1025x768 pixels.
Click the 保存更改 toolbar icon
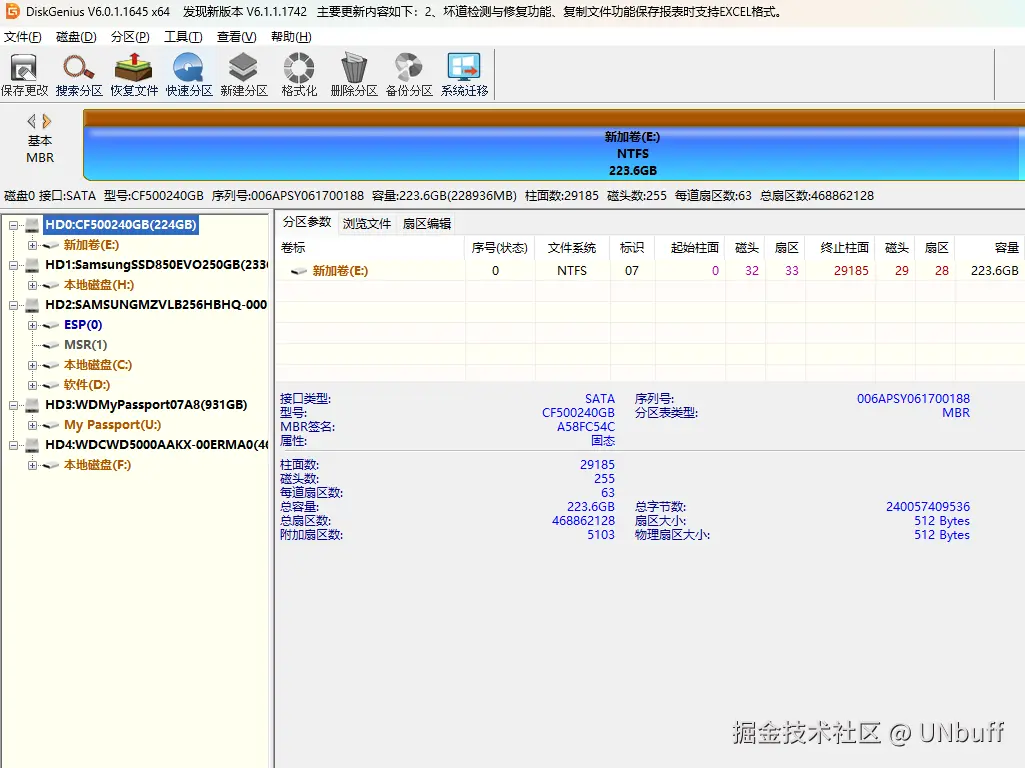click(24, 75)
